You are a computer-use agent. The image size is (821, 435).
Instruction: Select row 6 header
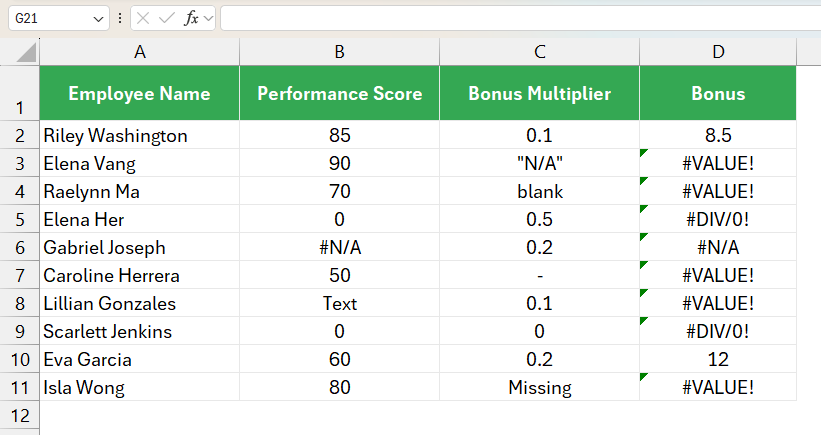[20, 247]
